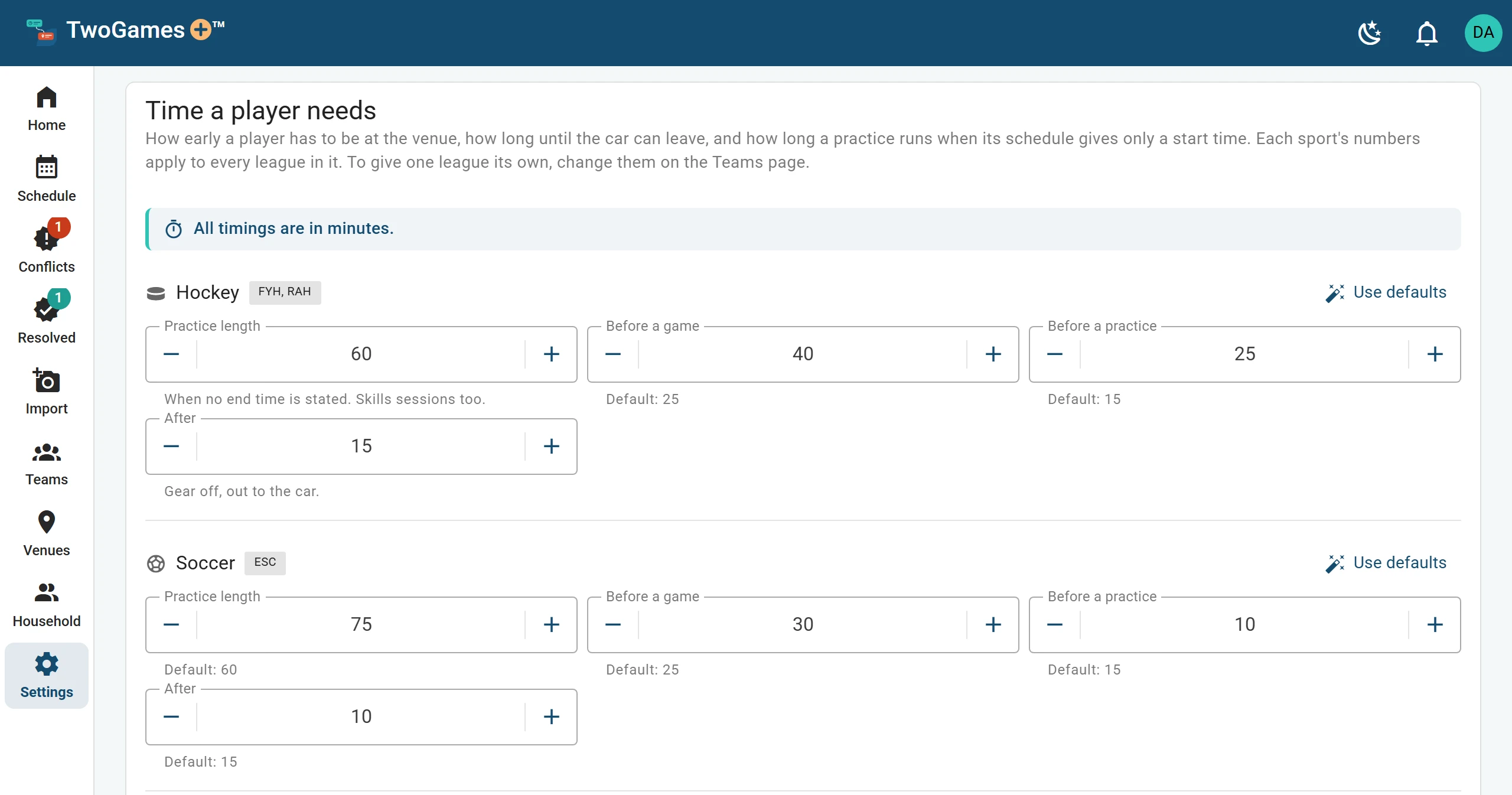Increase Hockey Before a game
Screen dimensions: 1512x795
[993, 354]
